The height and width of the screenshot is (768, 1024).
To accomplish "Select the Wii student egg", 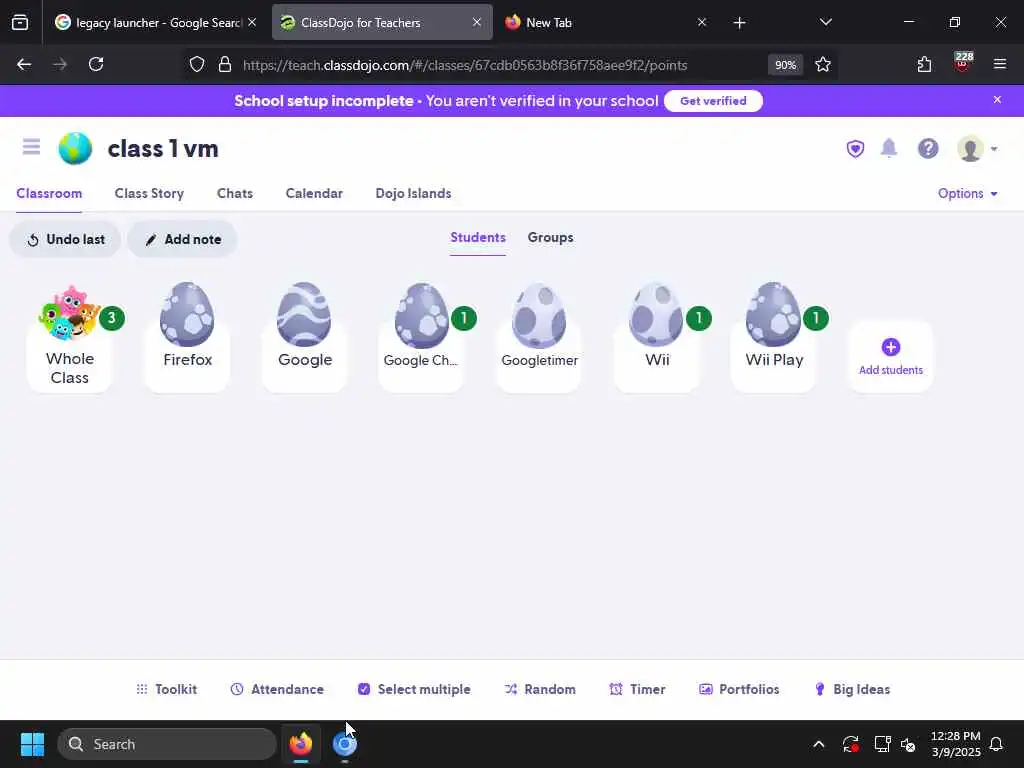I will 656,338.
